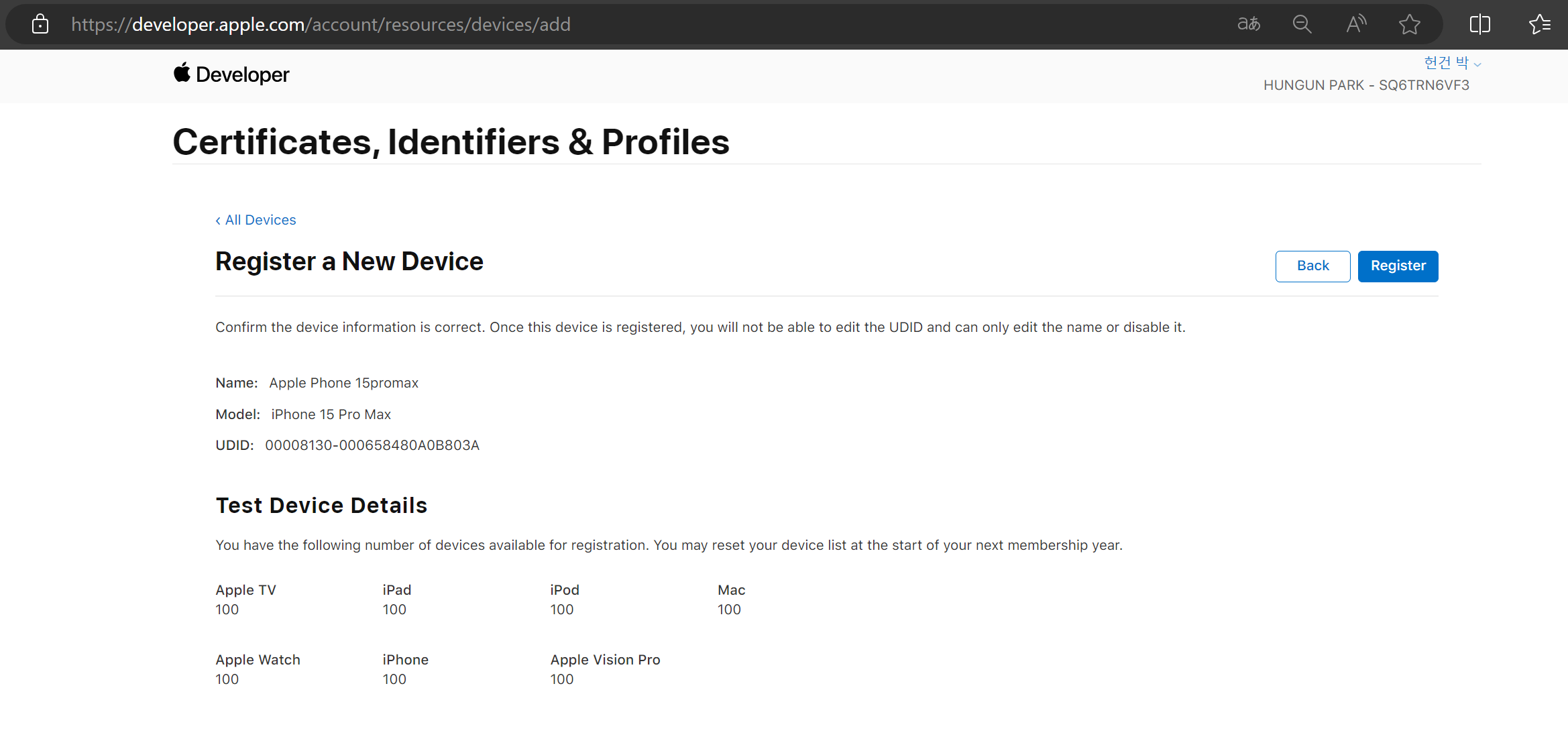Select the team name HUNGUN PARK - SQ6TRN6VF3
1568x747 pixels.
(x=1366, y=85)
